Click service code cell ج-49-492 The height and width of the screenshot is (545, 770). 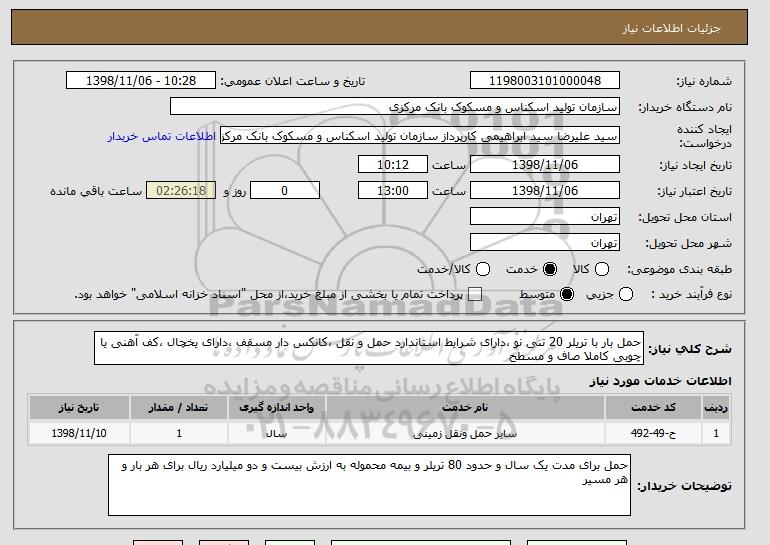(653, 433)
